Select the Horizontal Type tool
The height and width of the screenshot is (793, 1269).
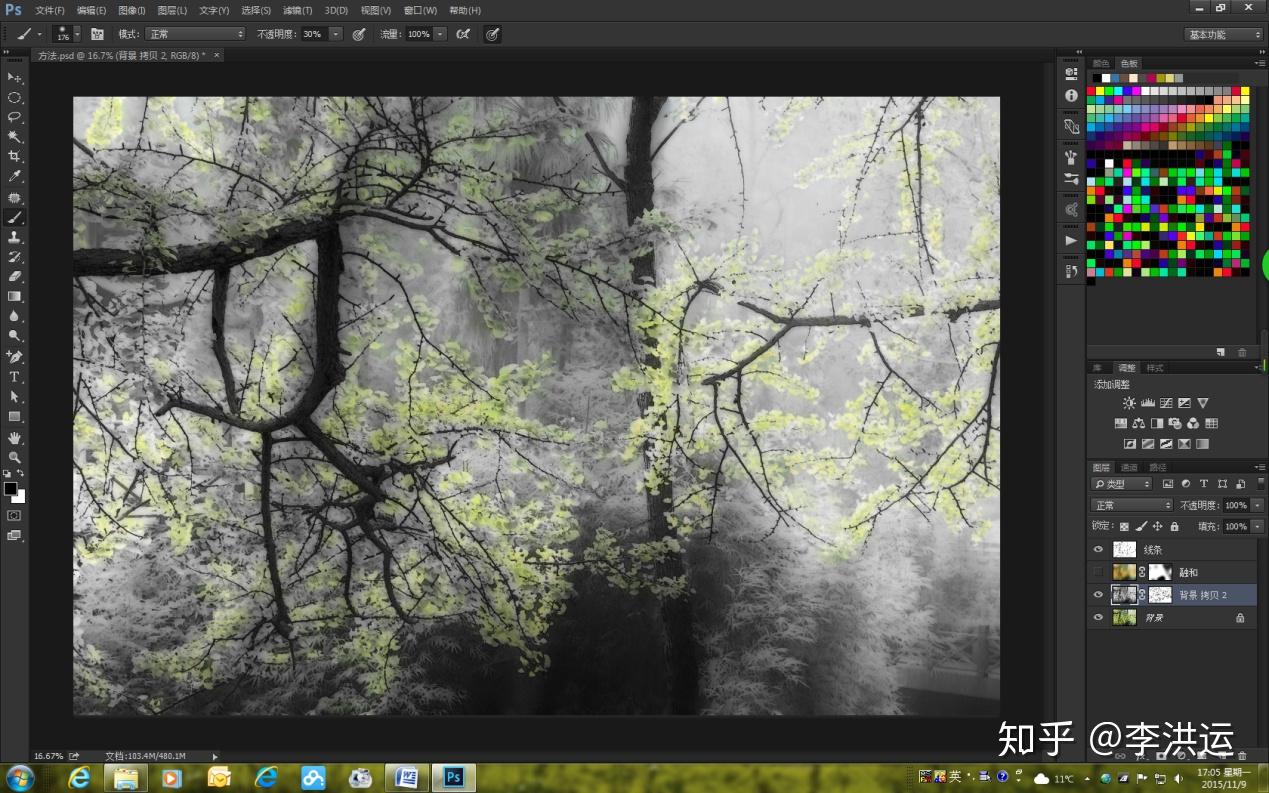click(x=14, y=377)
